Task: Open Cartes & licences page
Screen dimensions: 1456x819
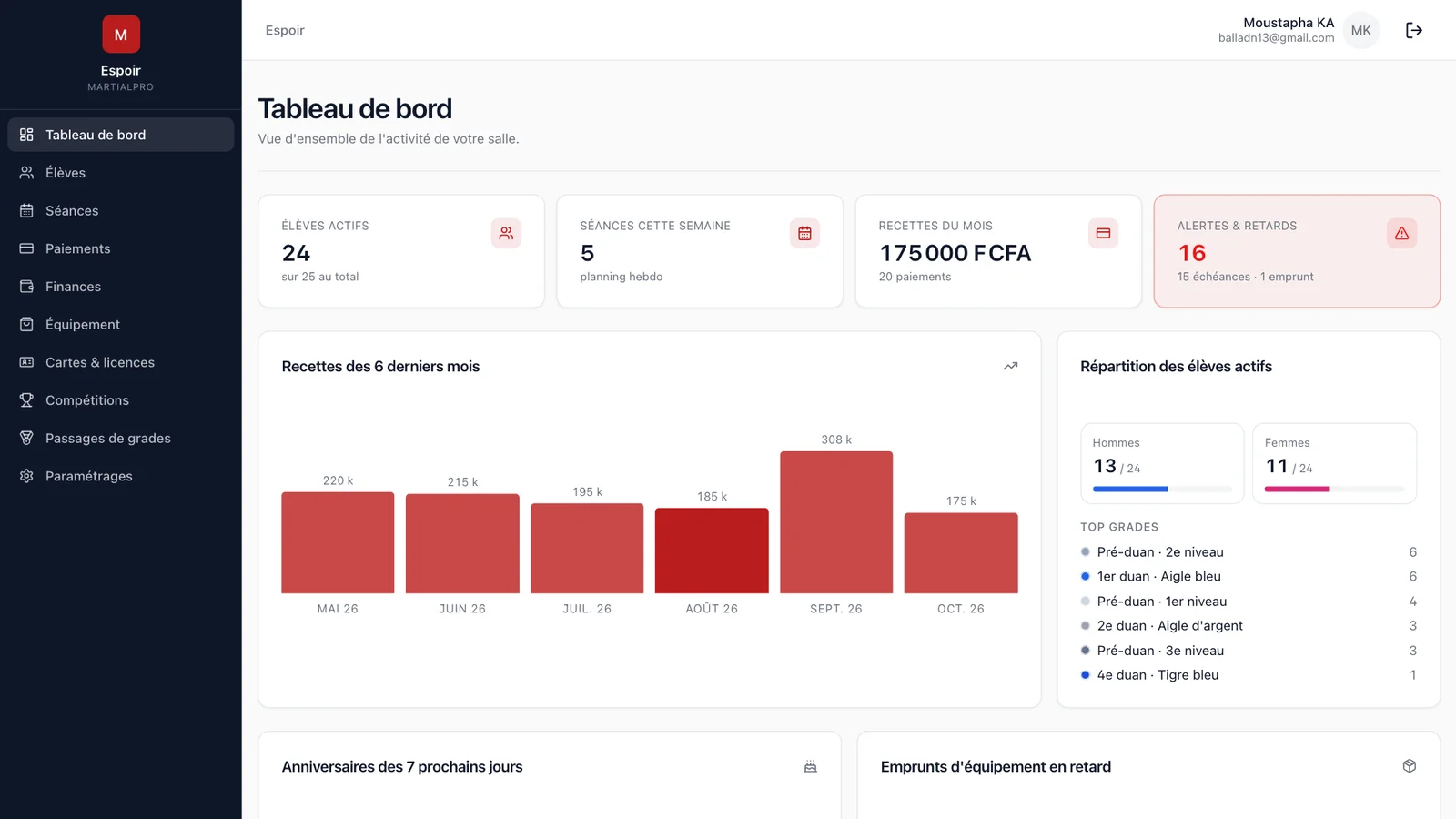Action: 121,362
